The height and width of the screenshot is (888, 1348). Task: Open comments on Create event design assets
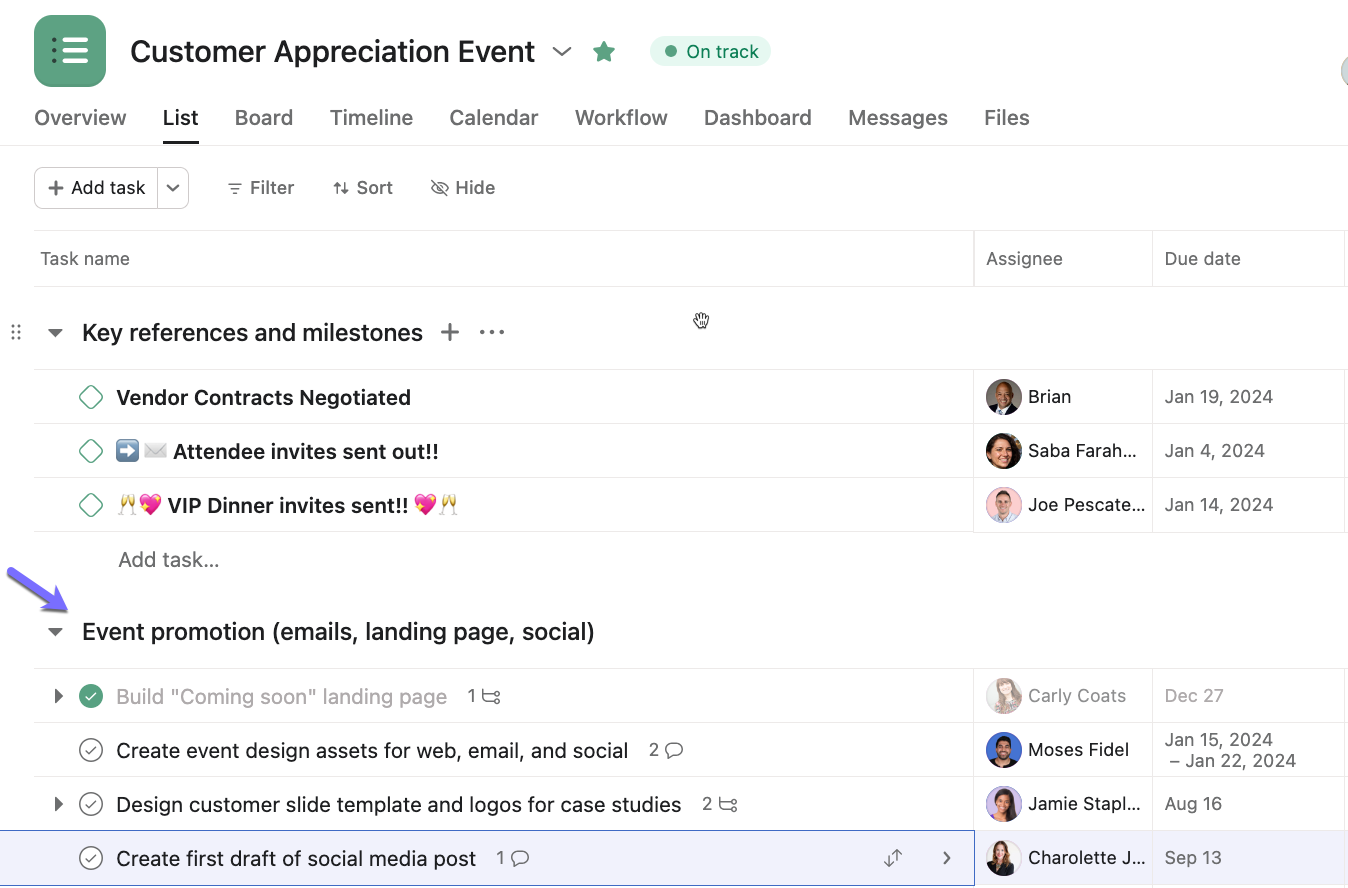tap(666, 750)
